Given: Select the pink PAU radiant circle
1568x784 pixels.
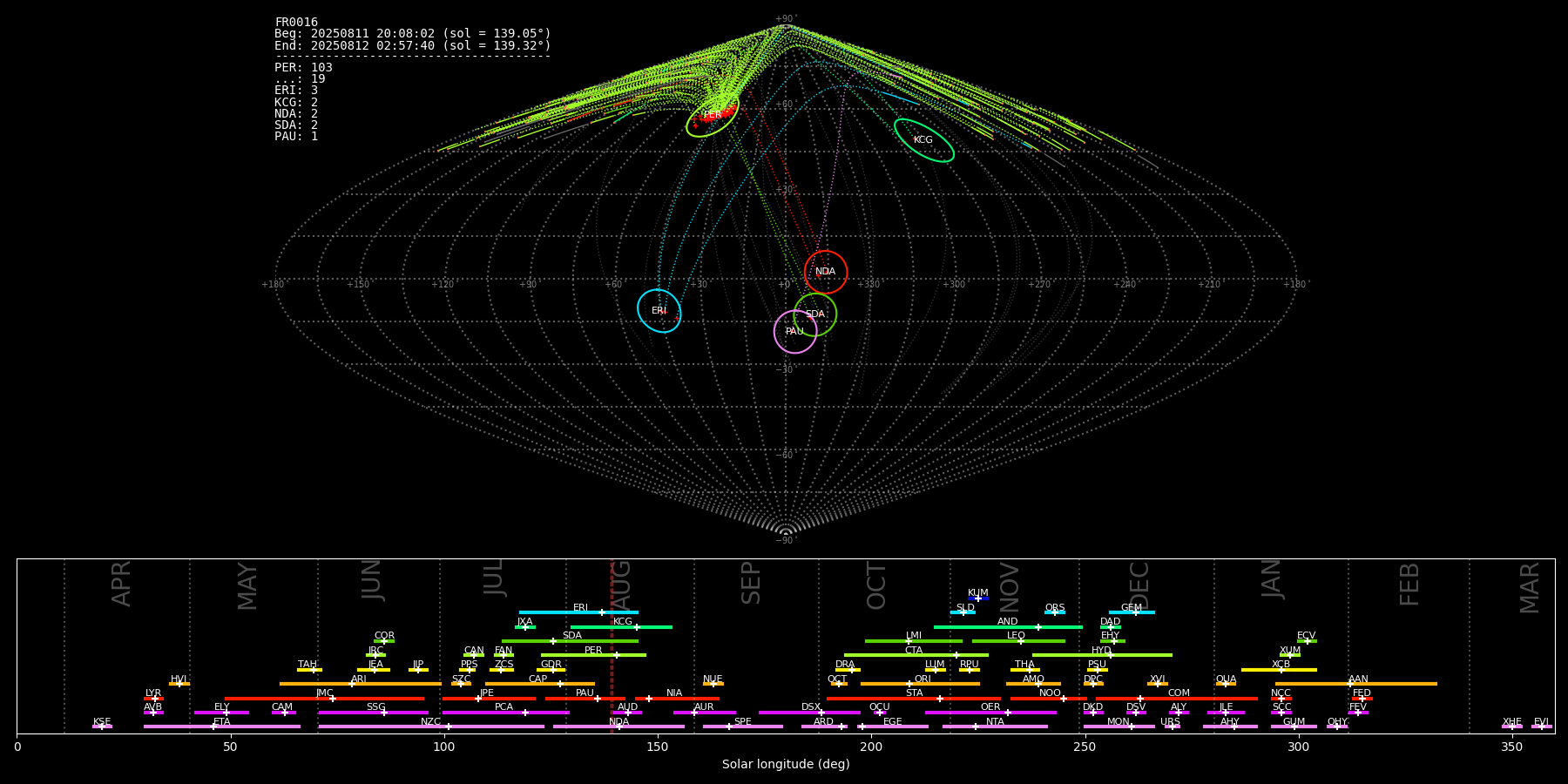Looking at the screenshot, I should coord(795,332).
